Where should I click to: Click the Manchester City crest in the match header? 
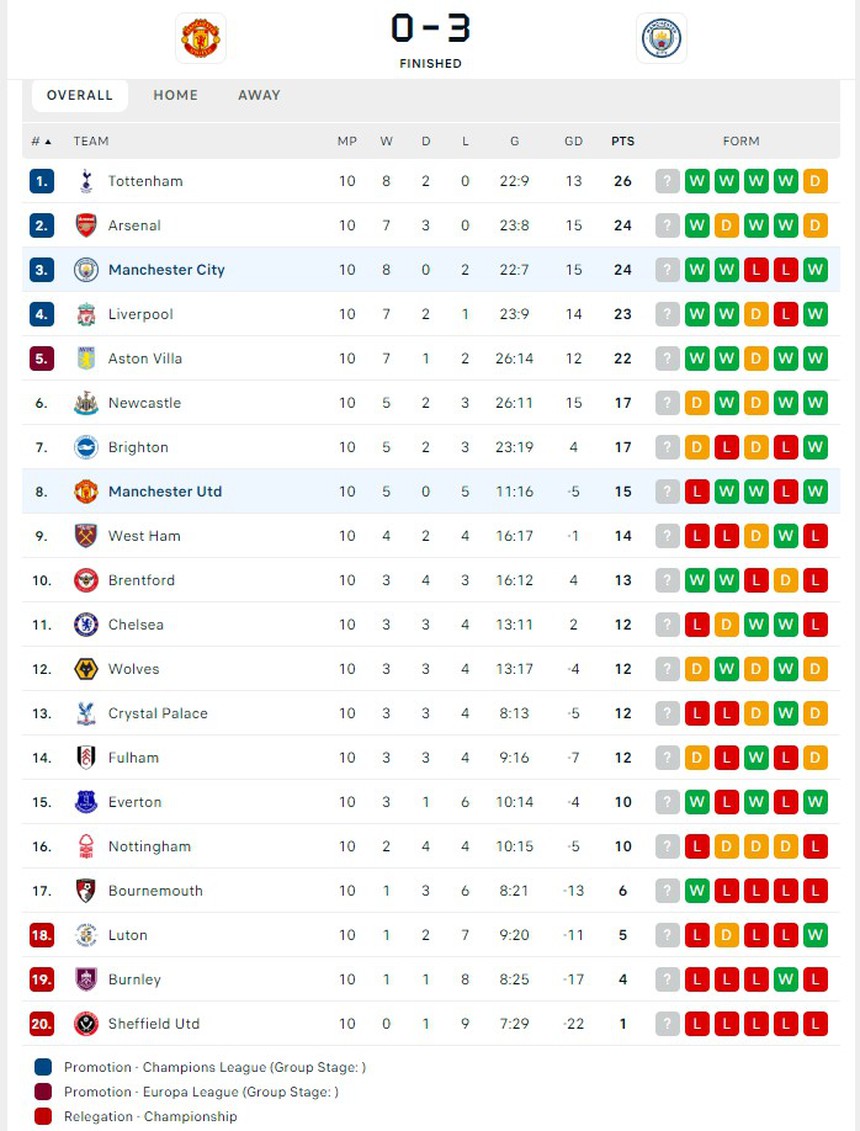pos(661,38)
